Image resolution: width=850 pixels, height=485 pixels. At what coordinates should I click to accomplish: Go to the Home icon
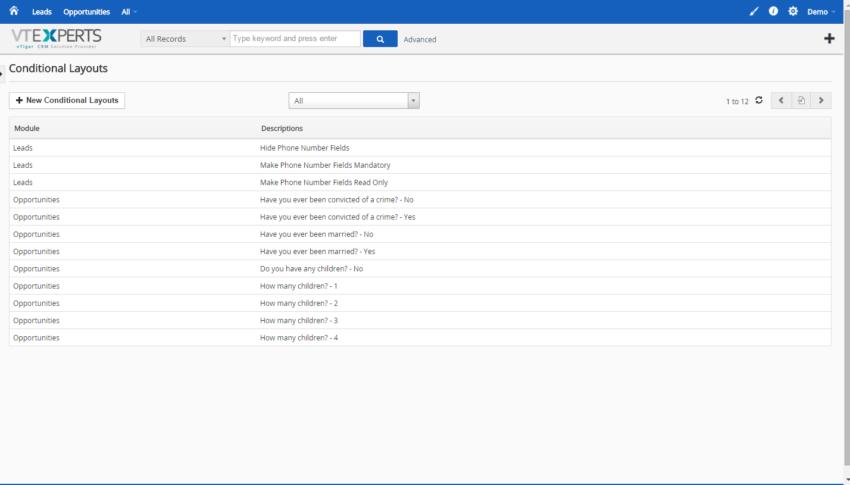pyautogui.click(x=14, y=11)
